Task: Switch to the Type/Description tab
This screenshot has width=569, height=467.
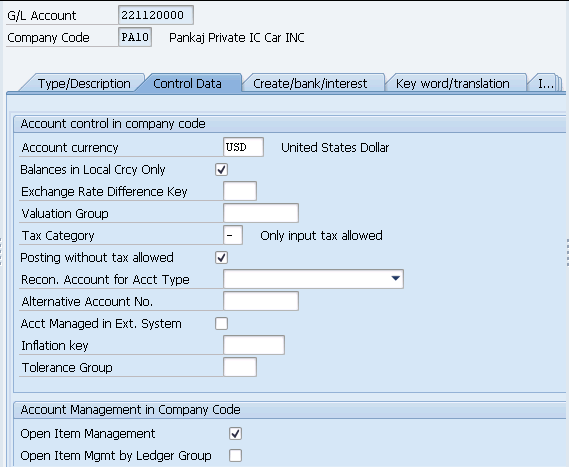Action: pos(84,83)
